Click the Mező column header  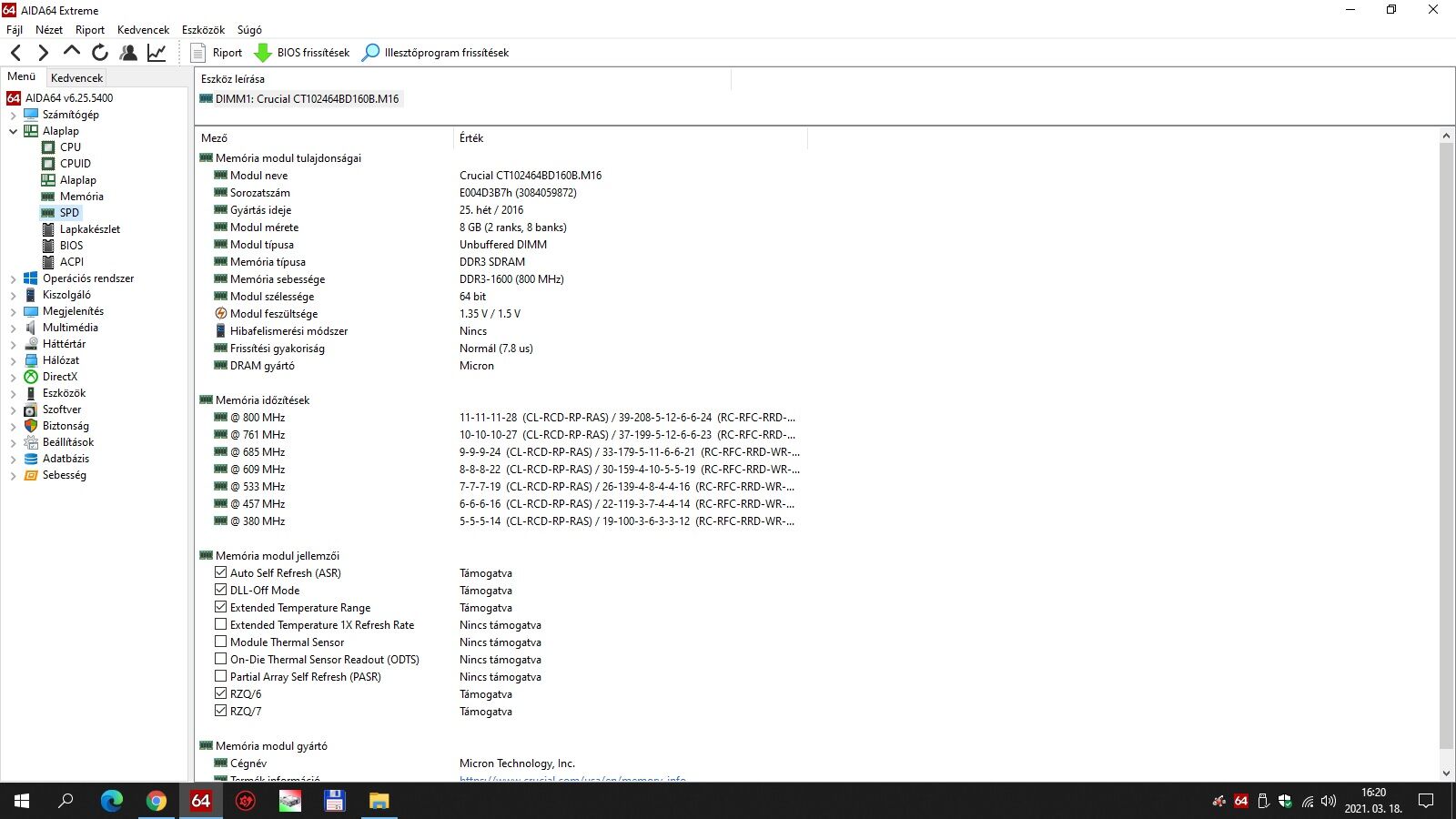click(x=324, y=138)
